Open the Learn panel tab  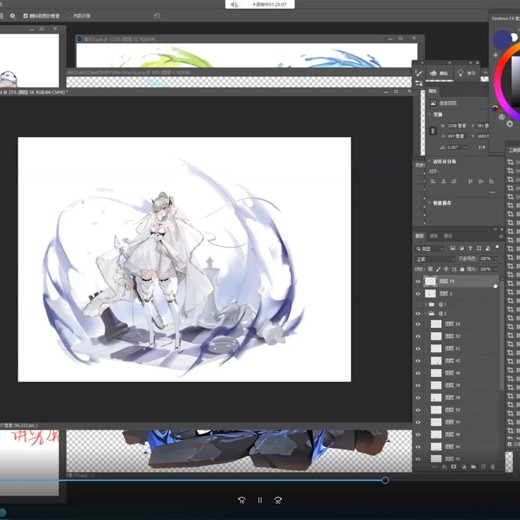tap(466, 73)
